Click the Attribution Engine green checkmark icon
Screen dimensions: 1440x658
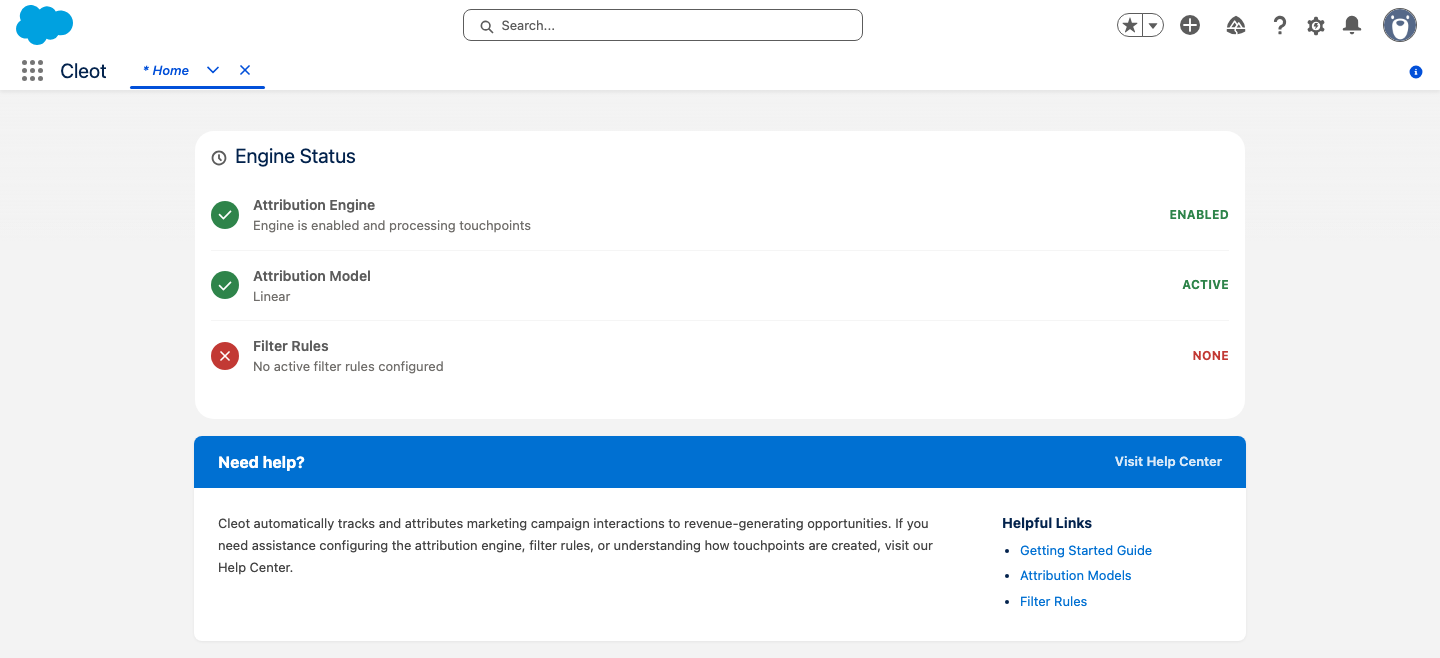tap(225, 215)
